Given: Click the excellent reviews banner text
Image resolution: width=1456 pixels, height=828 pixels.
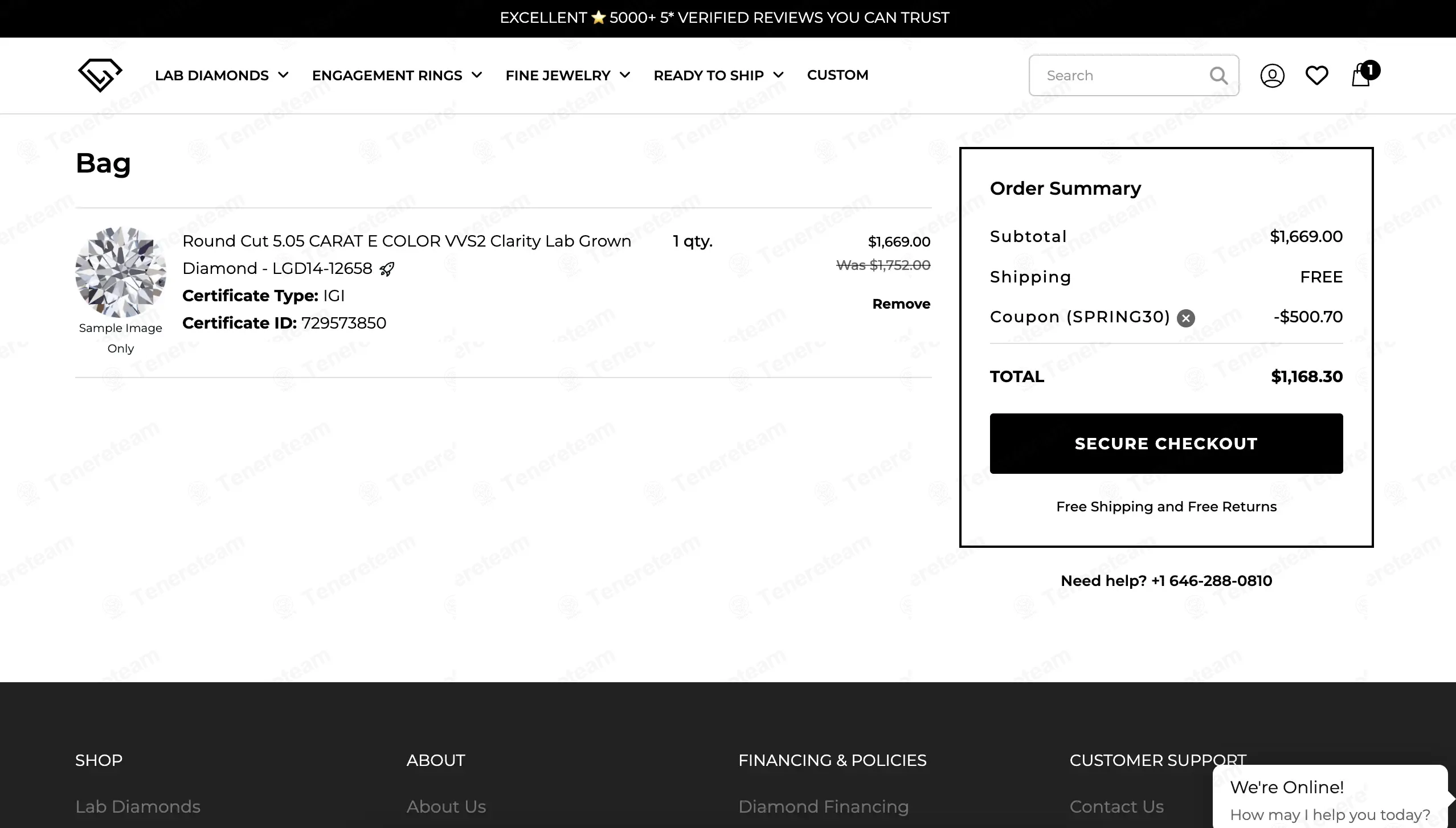Looking at the screenshot, I should coord(725,18).
